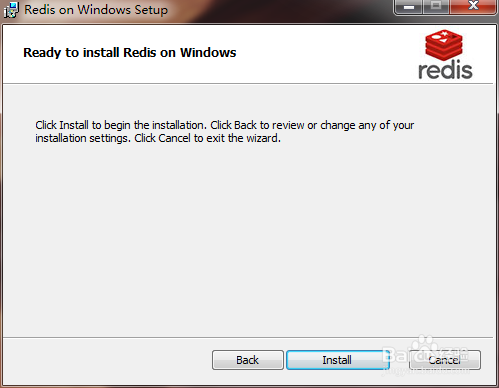Click the Redis logo in the header
The image size is (499, 388).
click(445, 54)
